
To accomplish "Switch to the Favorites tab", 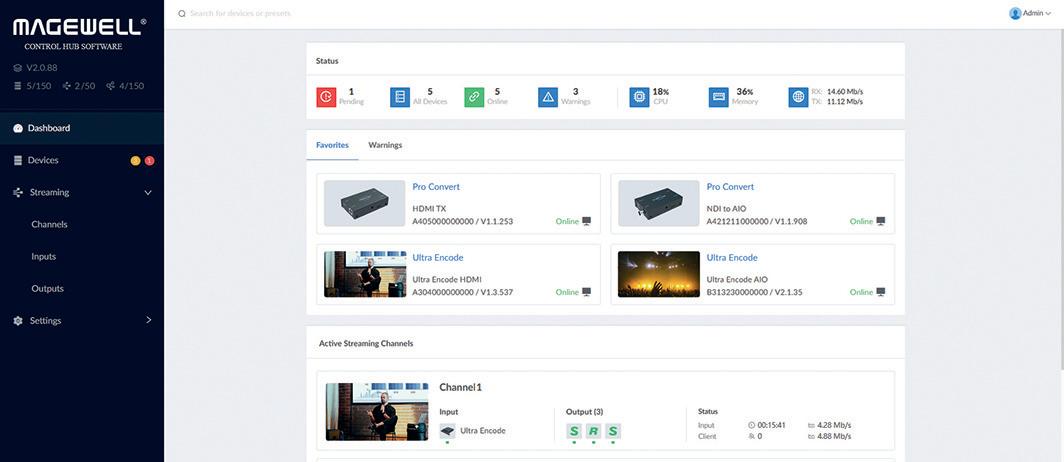I will point(332,145).
